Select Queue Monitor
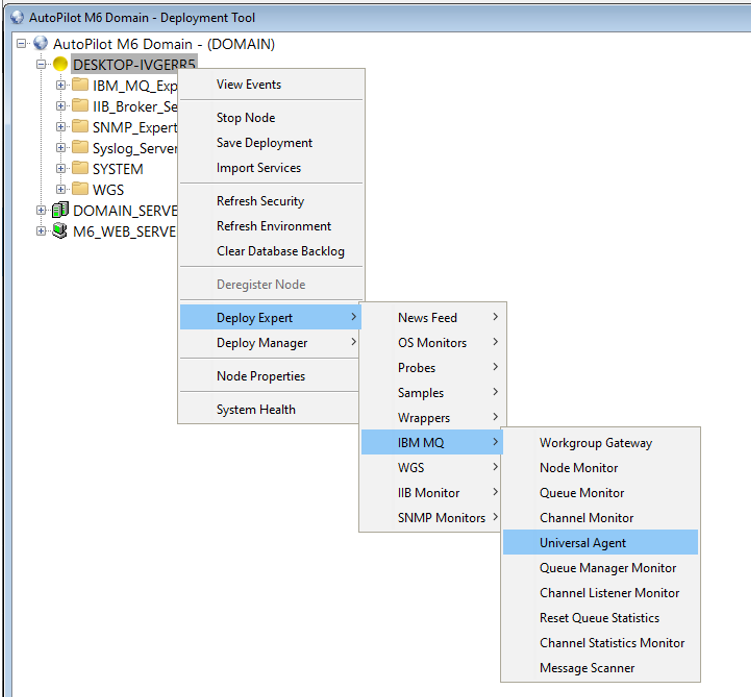The image size is (751, 697). tap(601, 492)
